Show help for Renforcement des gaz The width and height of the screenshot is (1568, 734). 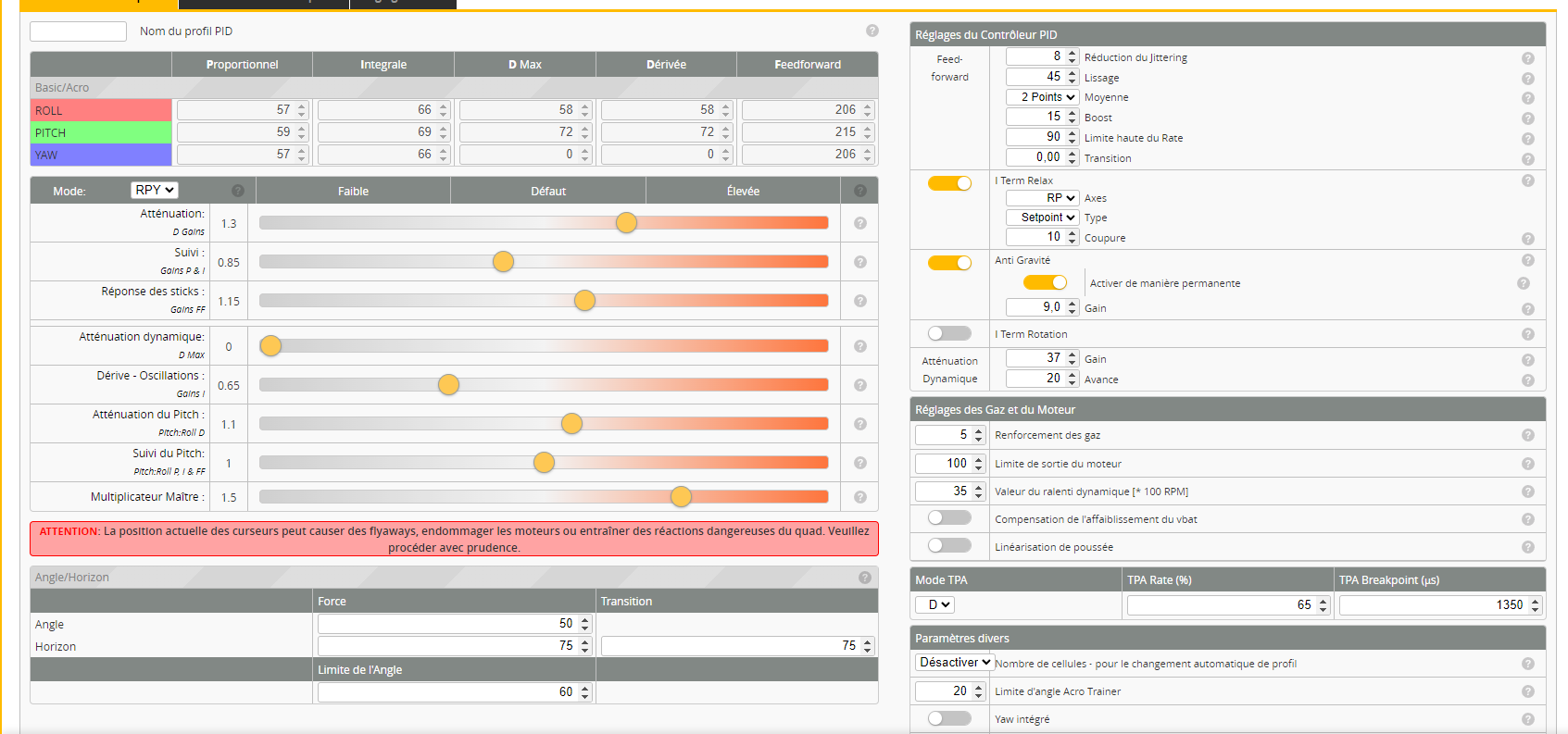[1527, 435]
